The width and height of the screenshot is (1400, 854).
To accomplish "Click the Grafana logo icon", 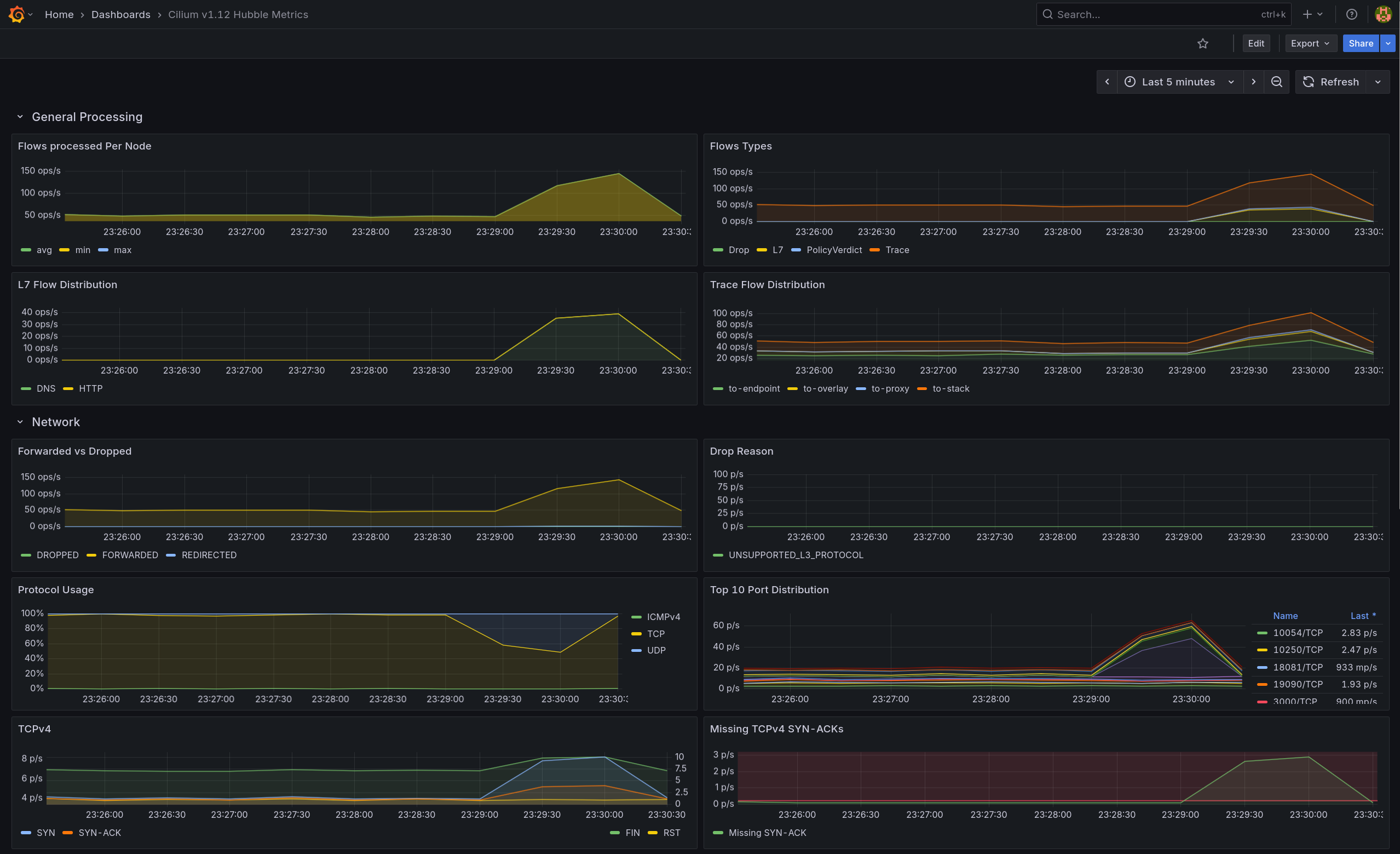I will click(x=16, y=14).
